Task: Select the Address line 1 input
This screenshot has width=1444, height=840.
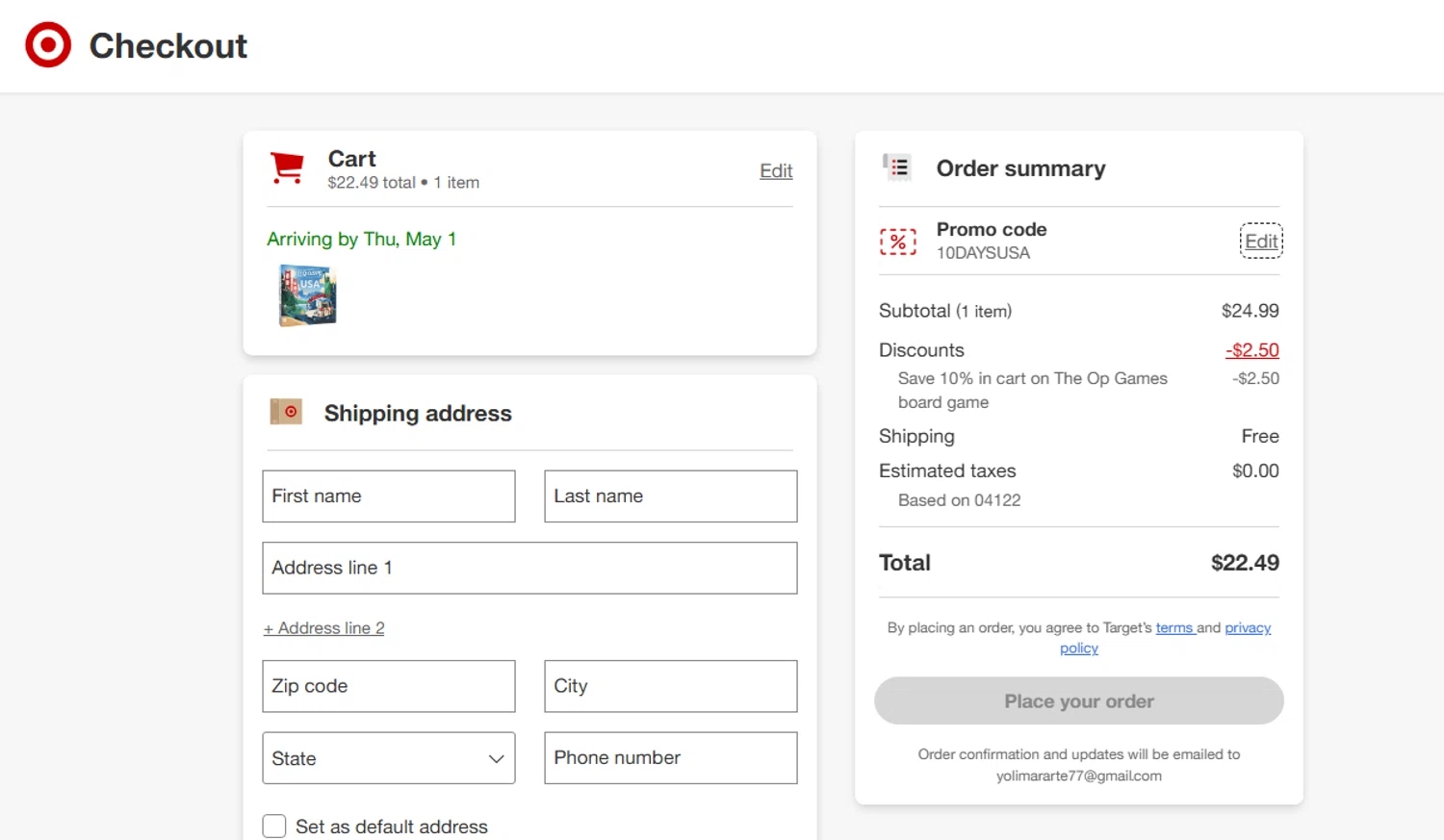Action: (529, 568)
